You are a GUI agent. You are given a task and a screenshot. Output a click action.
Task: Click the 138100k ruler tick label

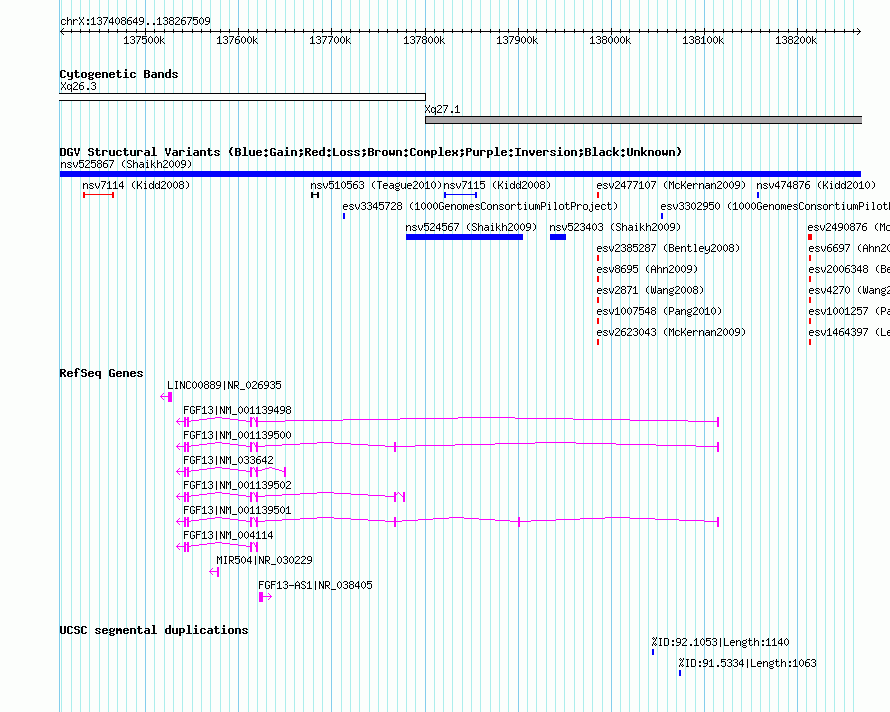(703, 40)
